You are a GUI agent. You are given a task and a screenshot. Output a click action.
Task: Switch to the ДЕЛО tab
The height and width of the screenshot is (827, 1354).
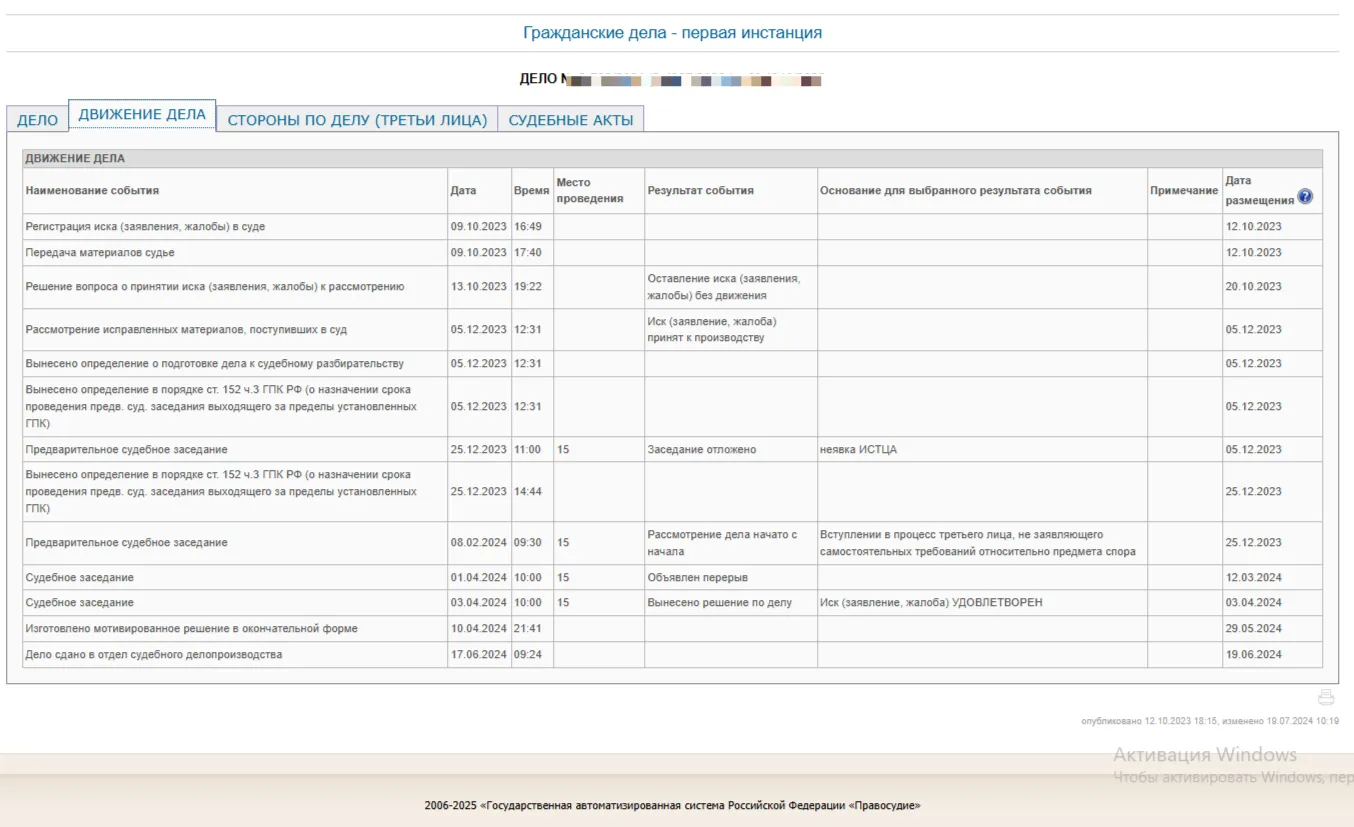pos(37,119)
